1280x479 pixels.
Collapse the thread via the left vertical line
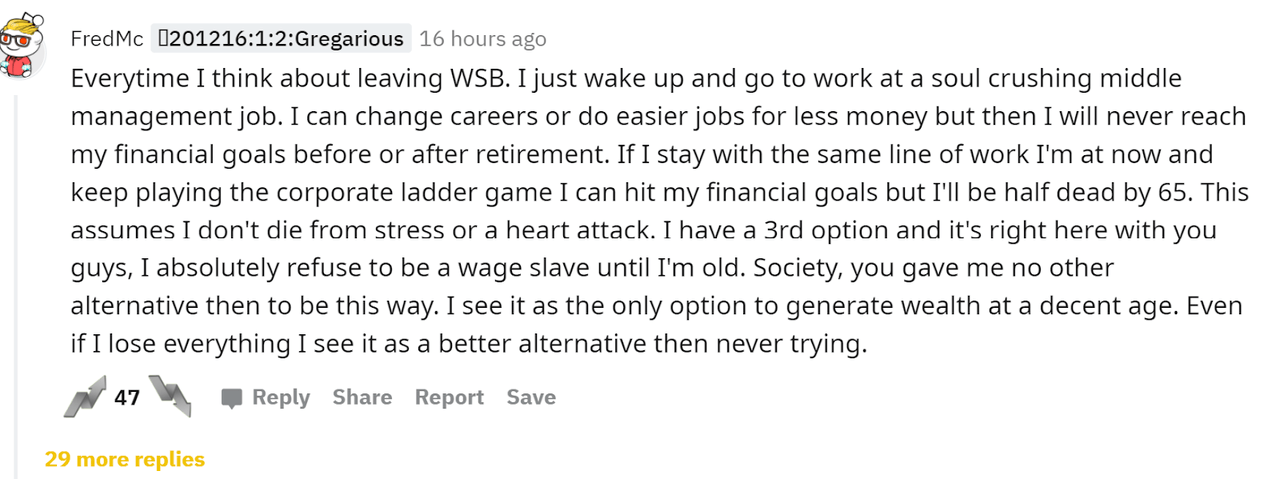[x=14, y=280]
